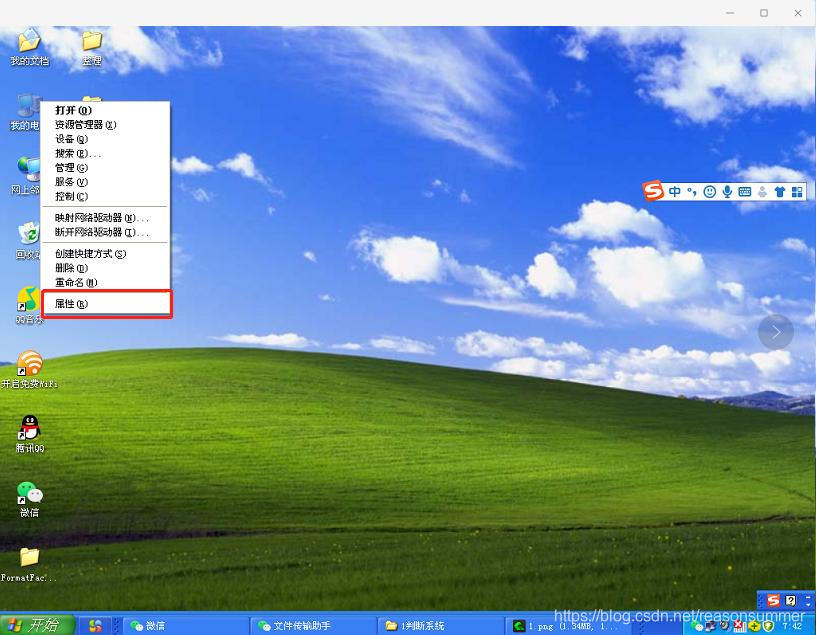Switch to the 微信 taskbar button
The width and height of the screenshot is (816, 635).
click(x=185, y=626)
